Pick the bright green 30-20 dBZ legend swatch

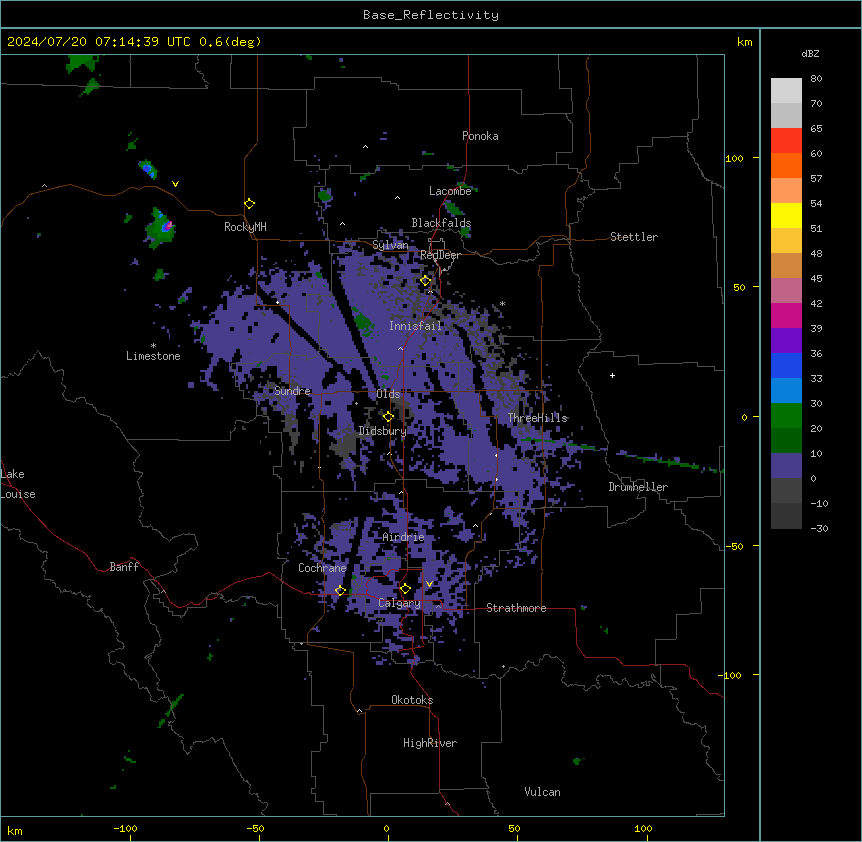tap(786, 416)
